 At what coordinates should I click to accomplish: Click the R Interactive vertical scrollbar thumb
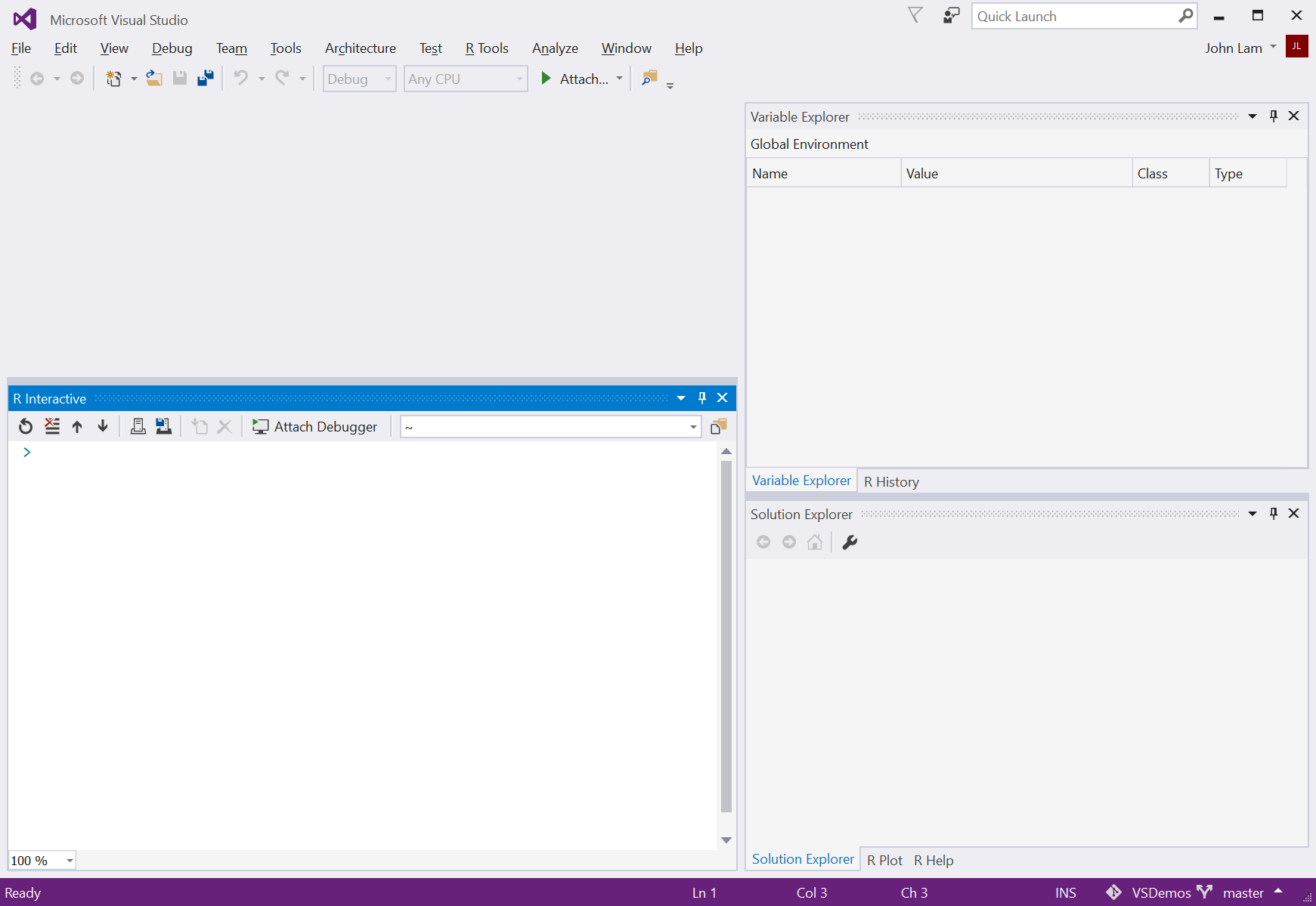coord(726,636)
